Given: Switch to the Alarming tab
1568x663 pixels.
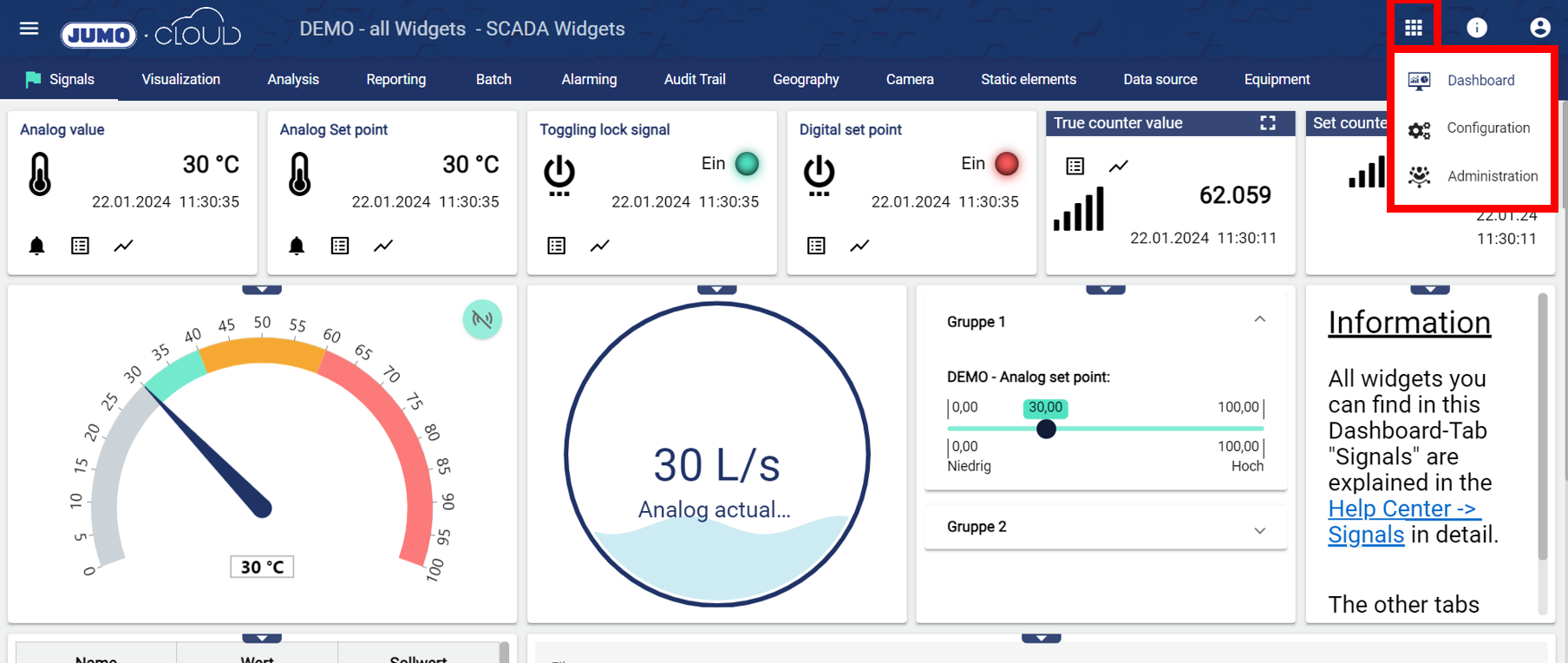Looking at the screenshot, I should point(589,80).
